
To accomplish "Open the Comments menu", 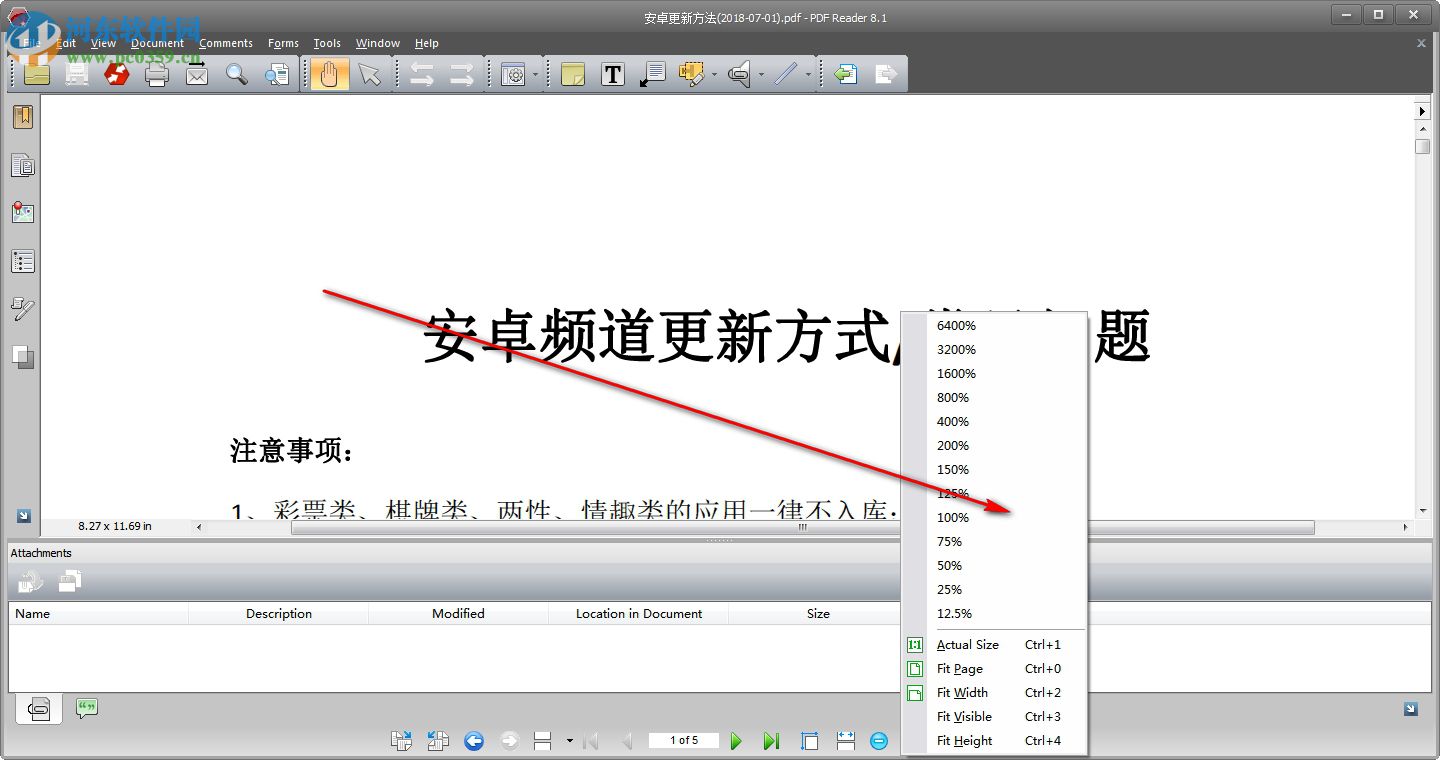I will [226, 43].
